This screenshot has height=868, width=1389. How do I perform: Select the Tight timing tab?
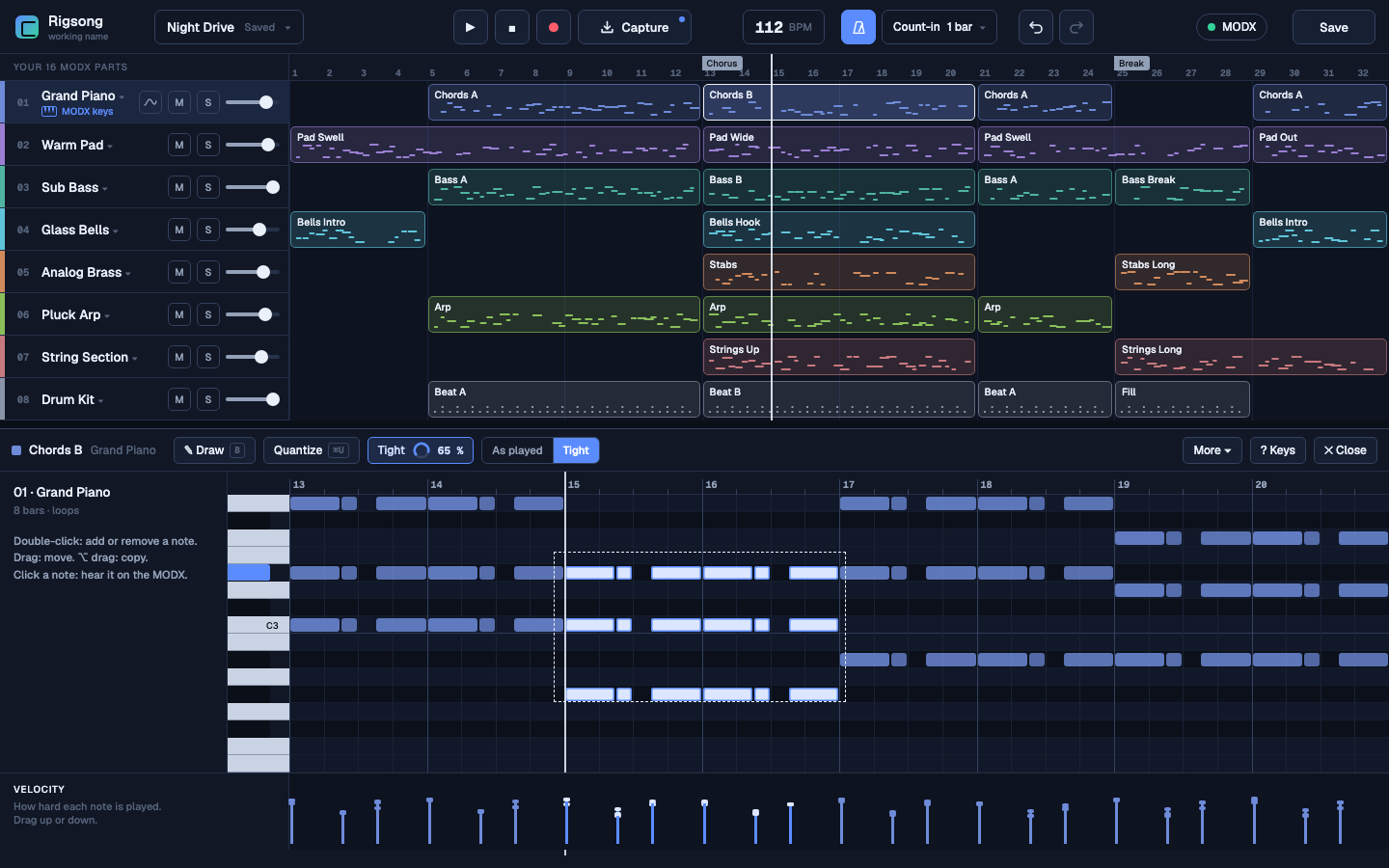(x=576, y=450)
